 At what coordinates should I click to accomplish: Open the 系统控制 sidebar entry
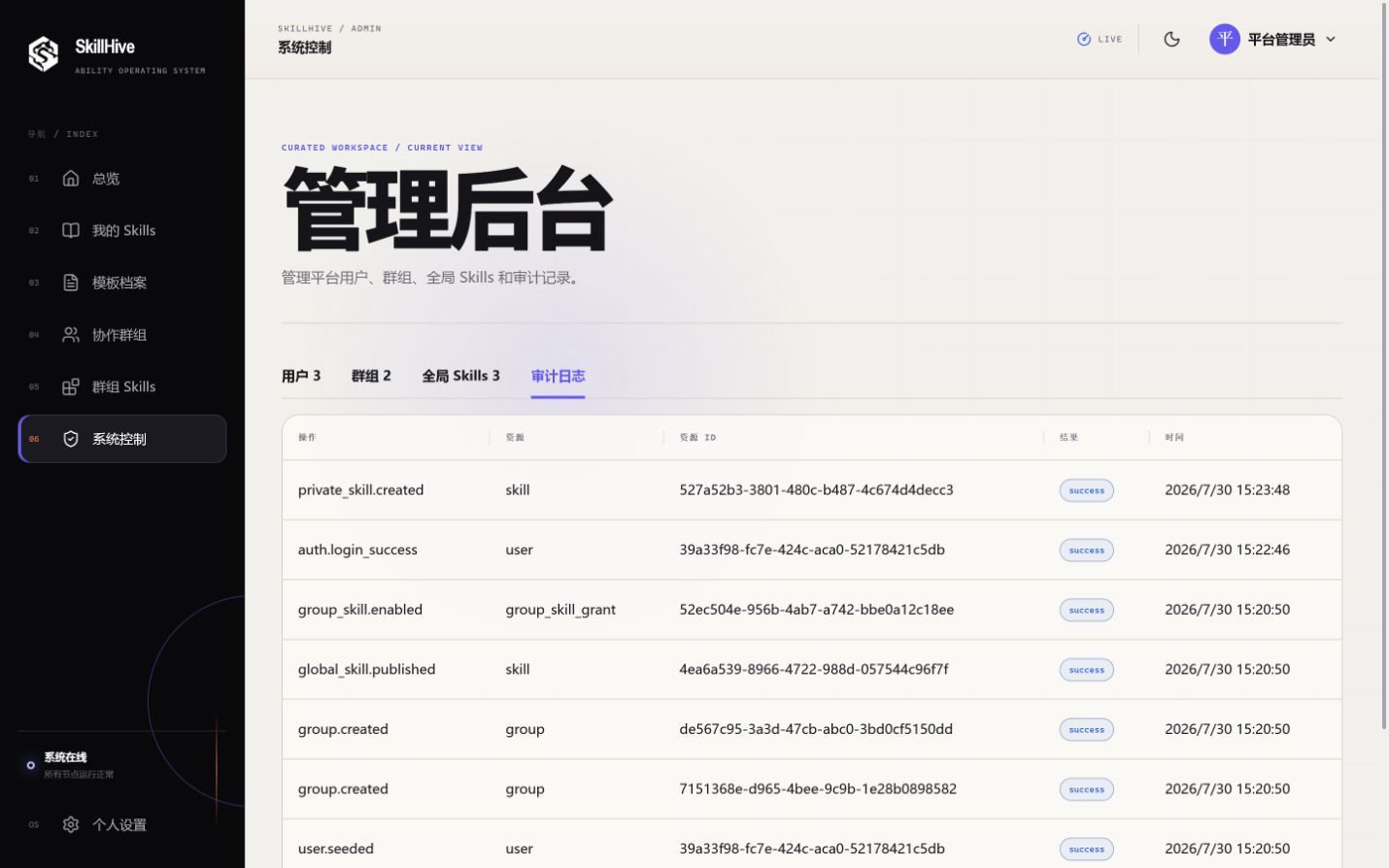pyautogui.click(x=122, y=439)
